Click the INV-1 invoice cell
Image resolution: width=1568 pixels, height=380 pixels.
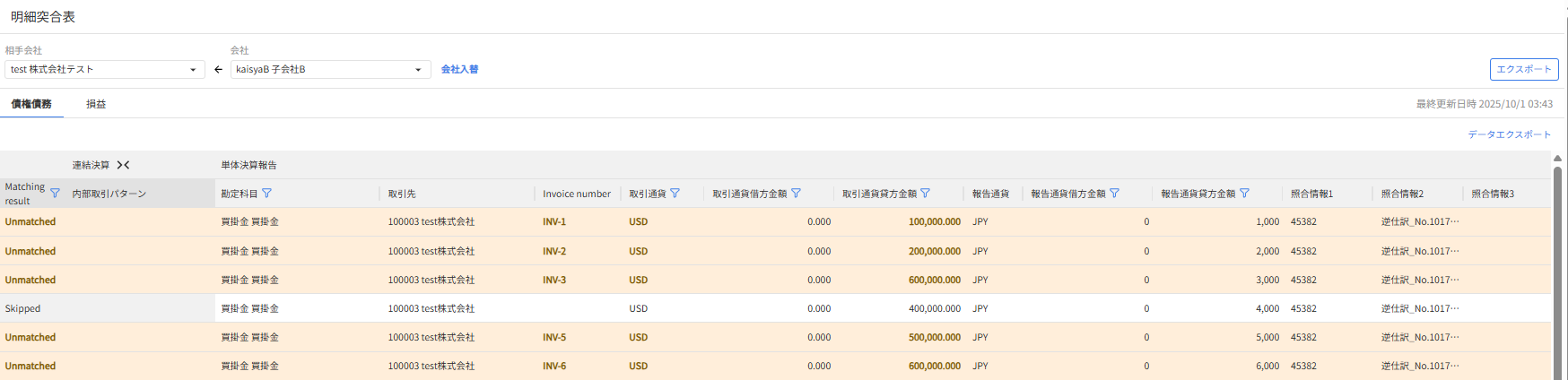[x=554, y=222]
